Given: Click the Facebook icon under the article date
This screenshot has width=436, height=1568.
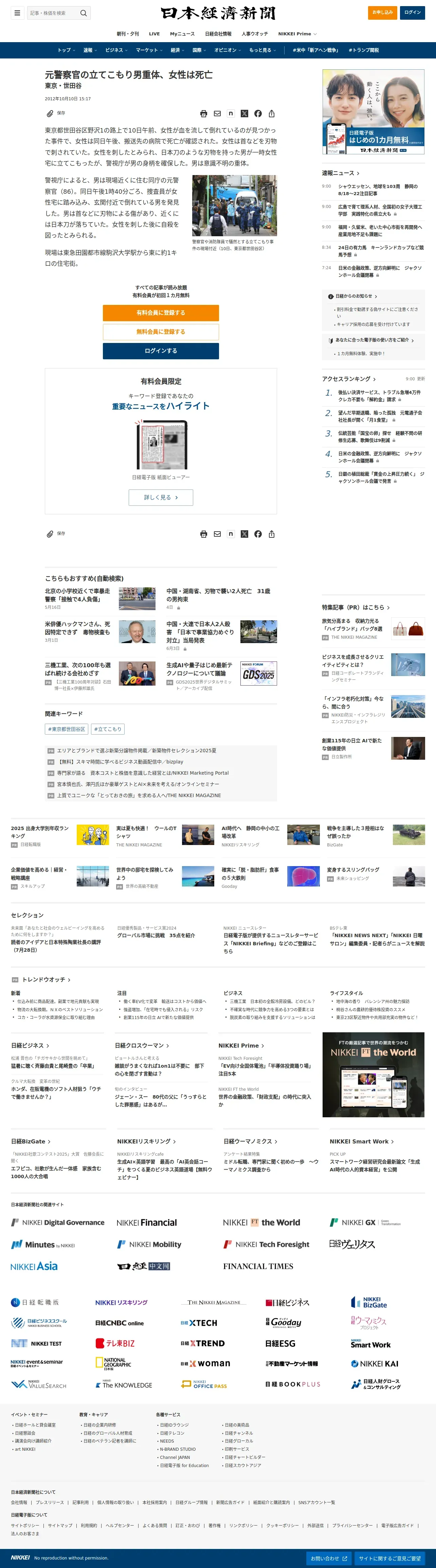Looking at the screenshot, I should coord(258,114).
